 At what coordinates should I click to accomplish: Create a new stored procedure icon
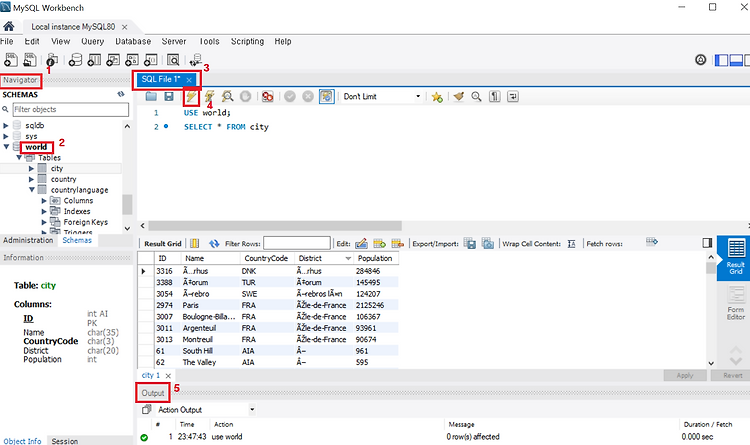[x=132, y=60]
